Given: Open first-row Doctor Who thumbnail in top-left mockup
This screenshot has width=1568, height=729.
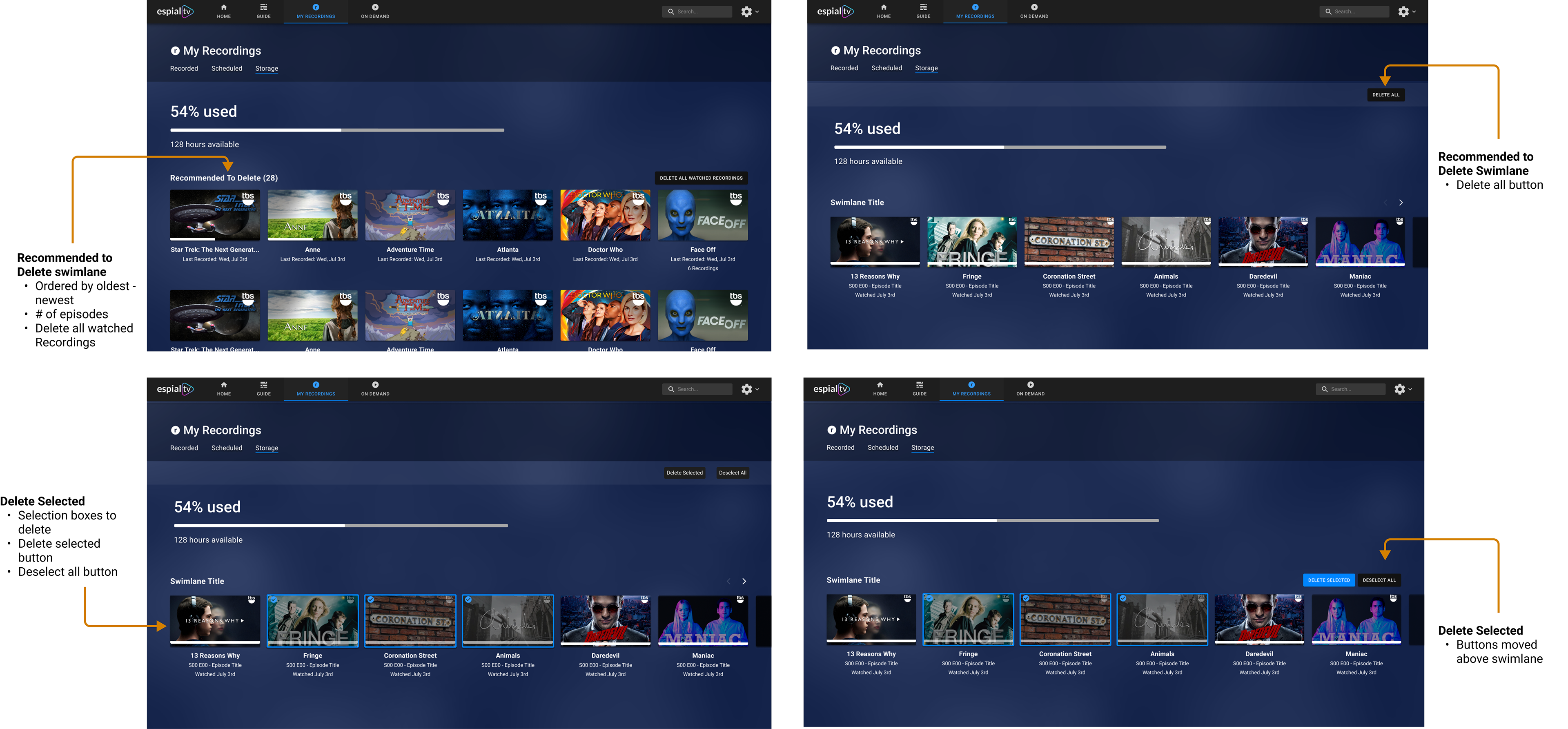Looking at the screenshot, I should 605,215.
